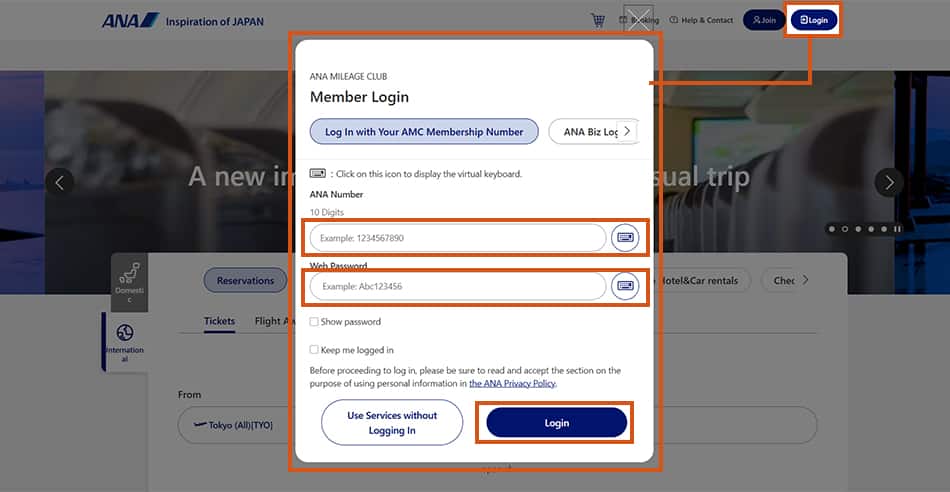This screenshot has width=950, height=492.
Task: Expand more reservation categories chevron
Action: pos(806,280)
